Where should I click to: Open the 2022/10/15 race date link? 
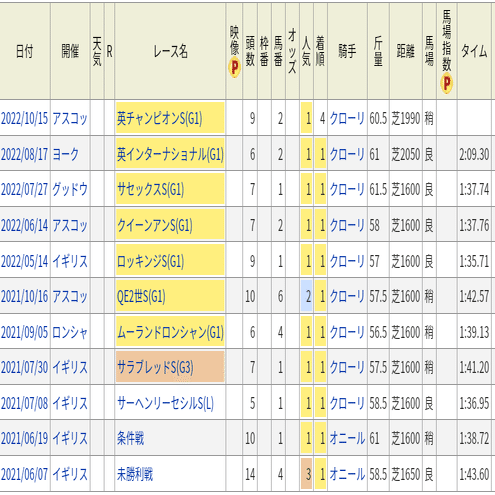point(25,118)
